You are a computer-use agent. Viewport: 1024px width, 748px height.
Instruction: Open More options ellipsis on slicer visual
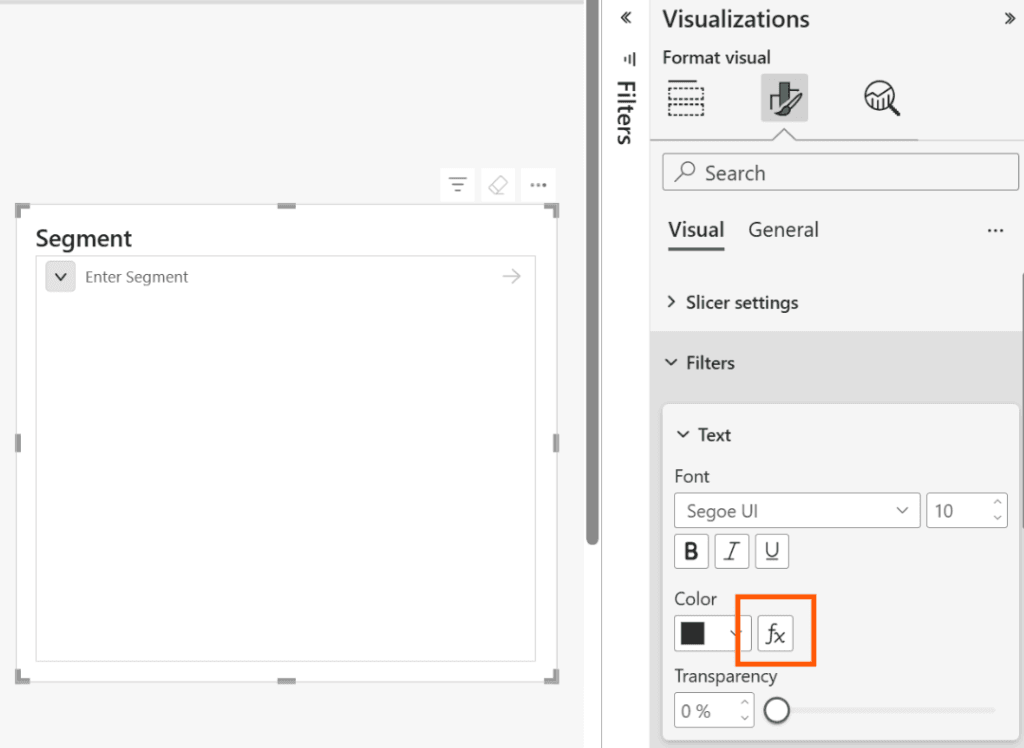(x=538, y=185)
